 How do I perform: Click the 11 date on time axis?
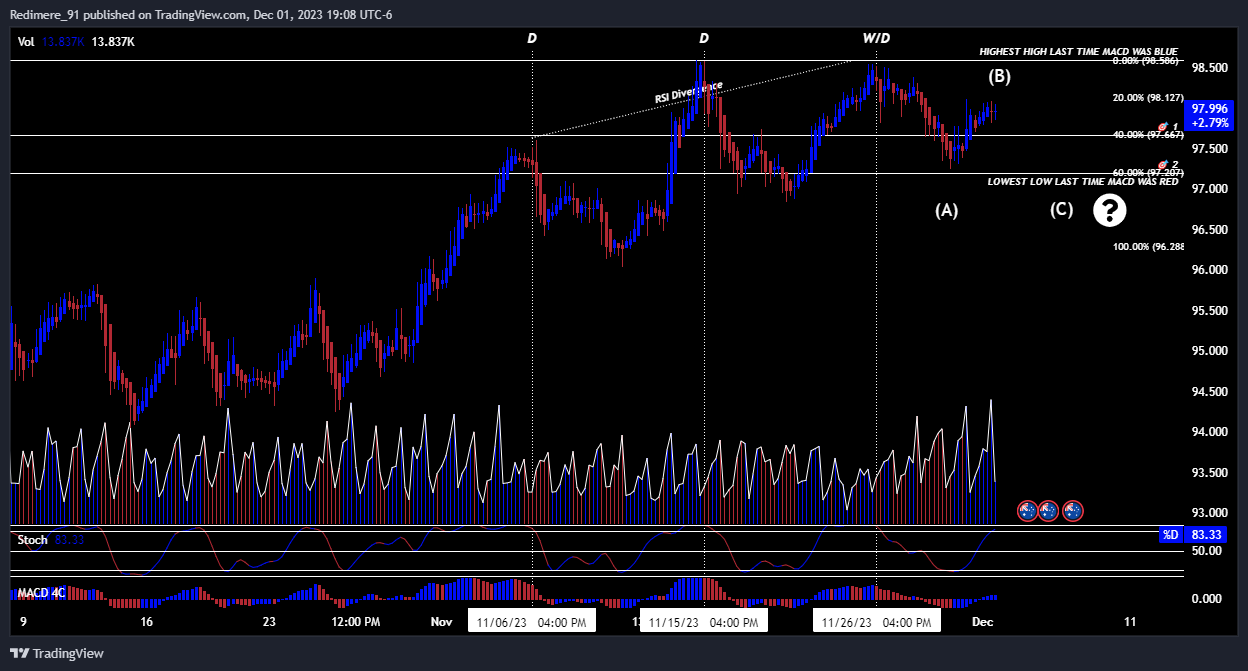click(1130, 622)
